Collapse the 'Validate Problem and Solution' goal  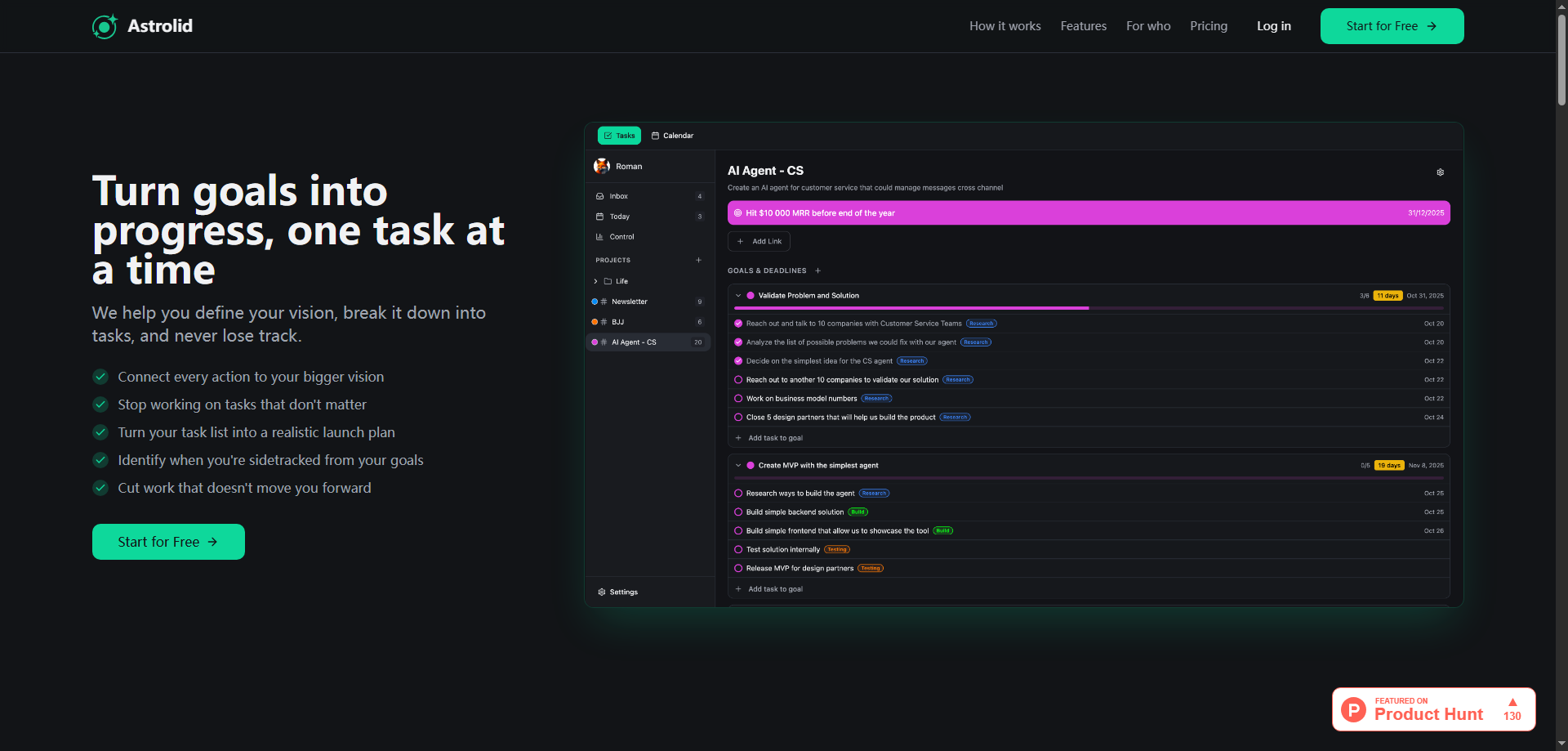tap(737, 295)
